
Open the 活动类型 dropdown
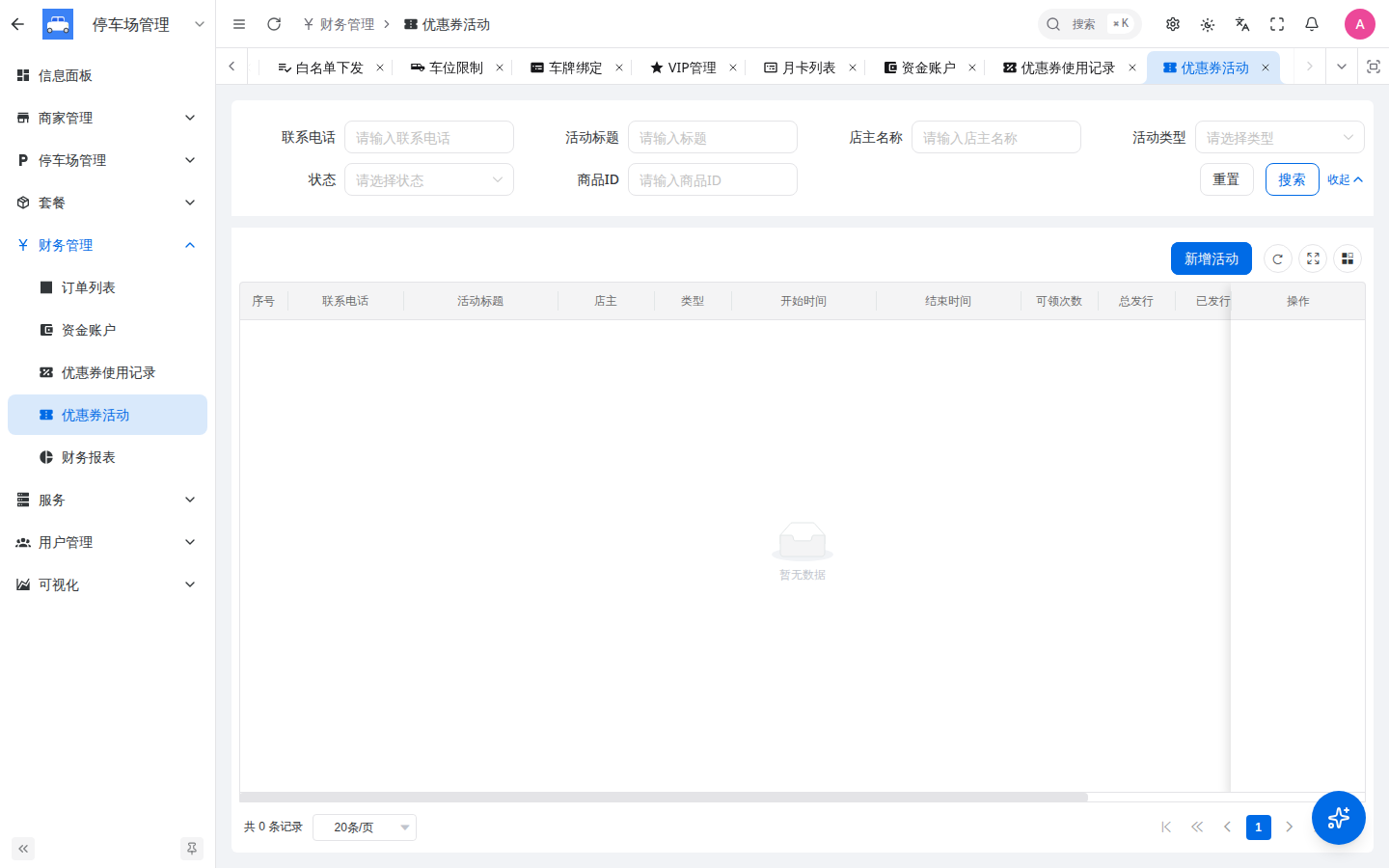pyautogui.click(x=1280, y=137)
